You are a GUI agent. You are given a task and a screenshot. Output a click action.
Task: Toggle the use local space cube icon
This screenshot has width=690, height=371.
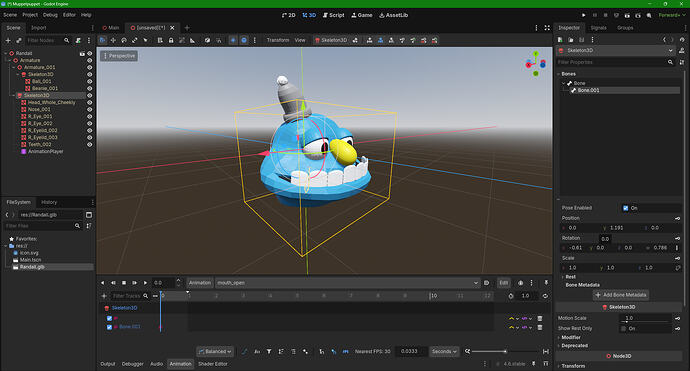point(207,40)
